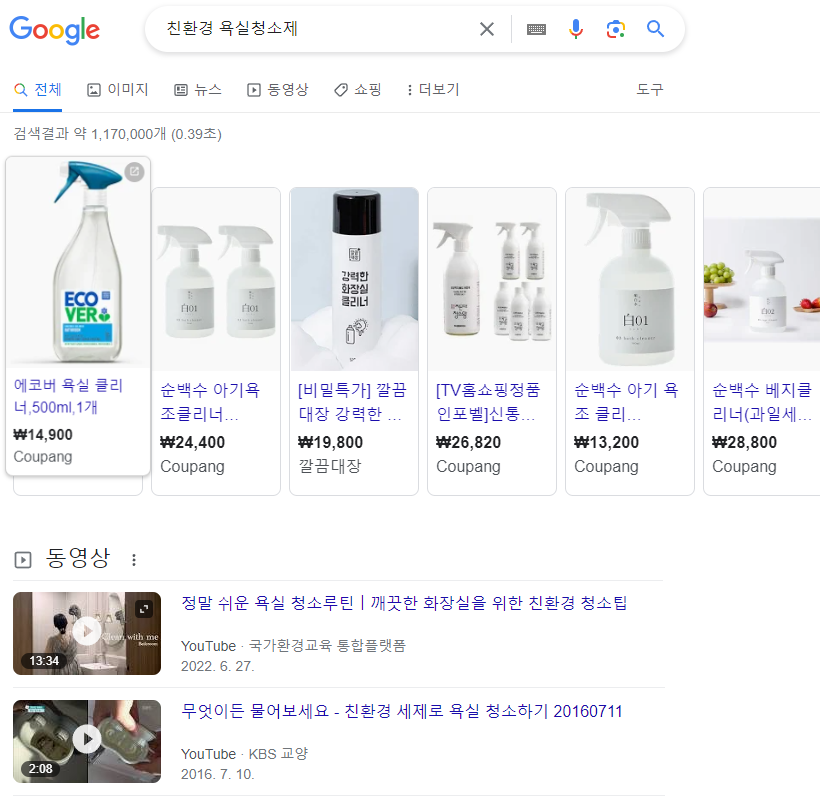Click the 국가환경교육 통합플랫폼 channel text

pyautogui.click(x=327, y=646)
